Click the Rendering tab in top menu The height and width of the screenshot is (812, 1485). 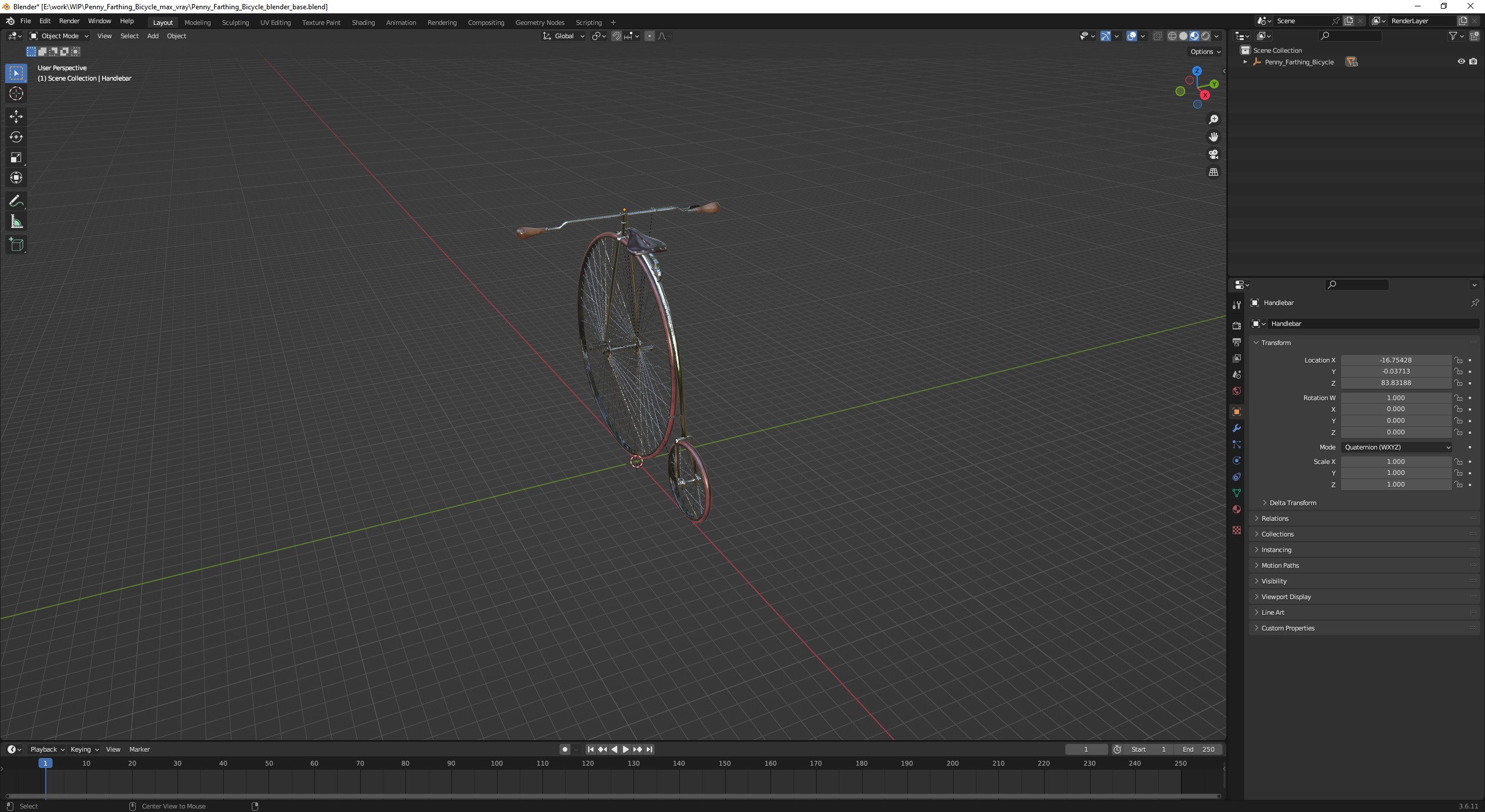click(442, 21)
